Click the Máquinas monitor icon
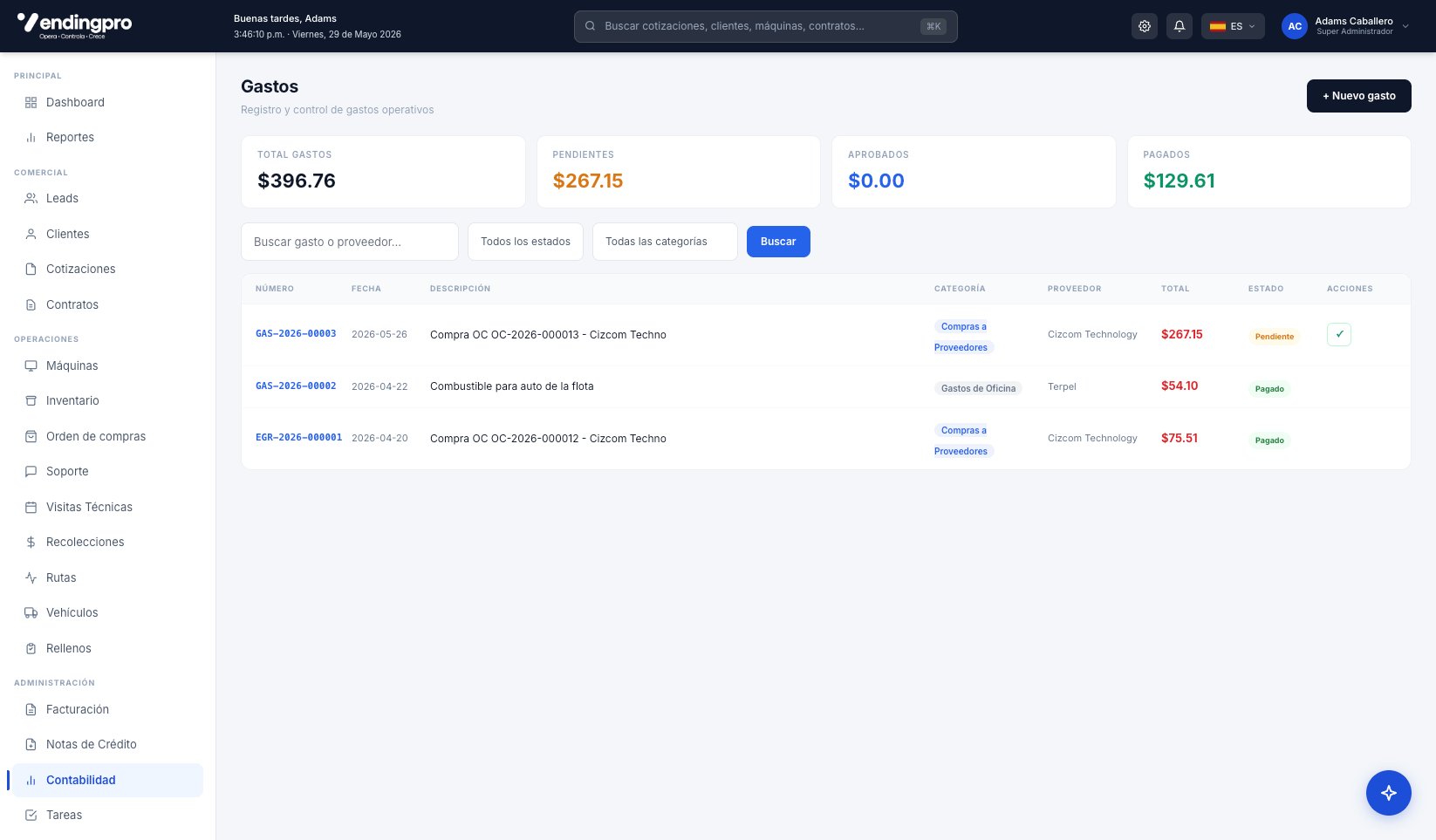 tap(31, 365)
